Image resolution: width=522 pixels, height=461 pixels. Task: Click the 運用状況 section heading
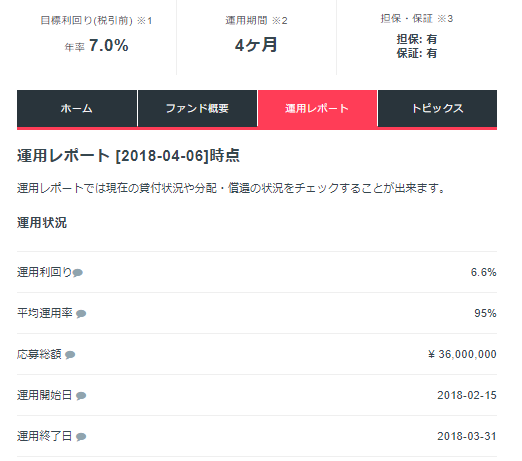tap(42, 223)
